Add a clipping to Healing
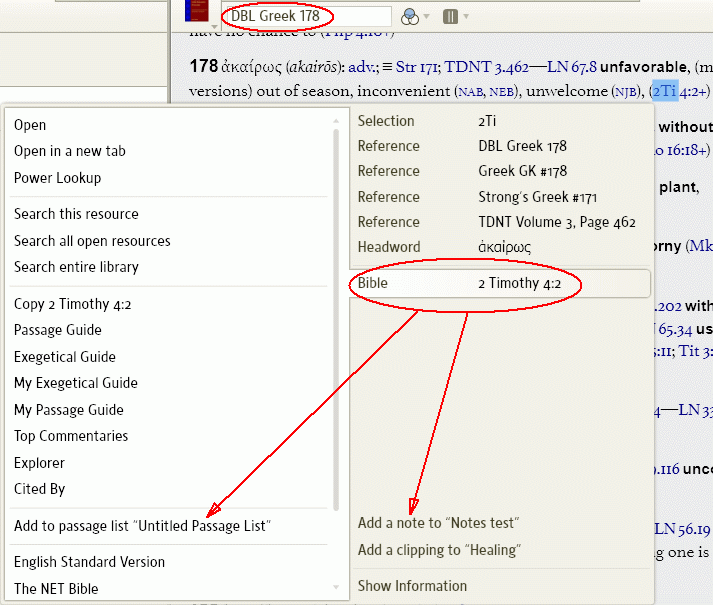Image resolution: width=713 pixels, height=605 pixels. pyautogui.click(x=439, y=550)
